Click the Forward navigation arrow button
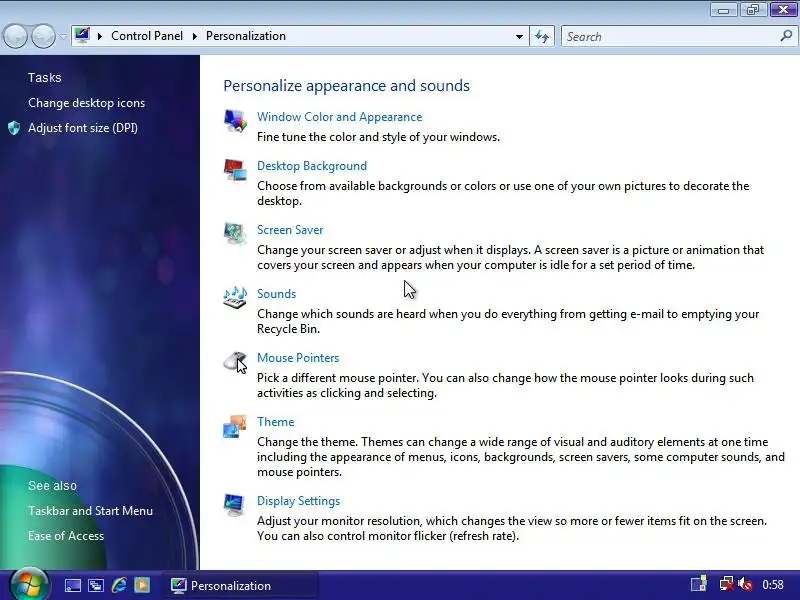The height and width of the screenshot is (600, 800). 43,36
